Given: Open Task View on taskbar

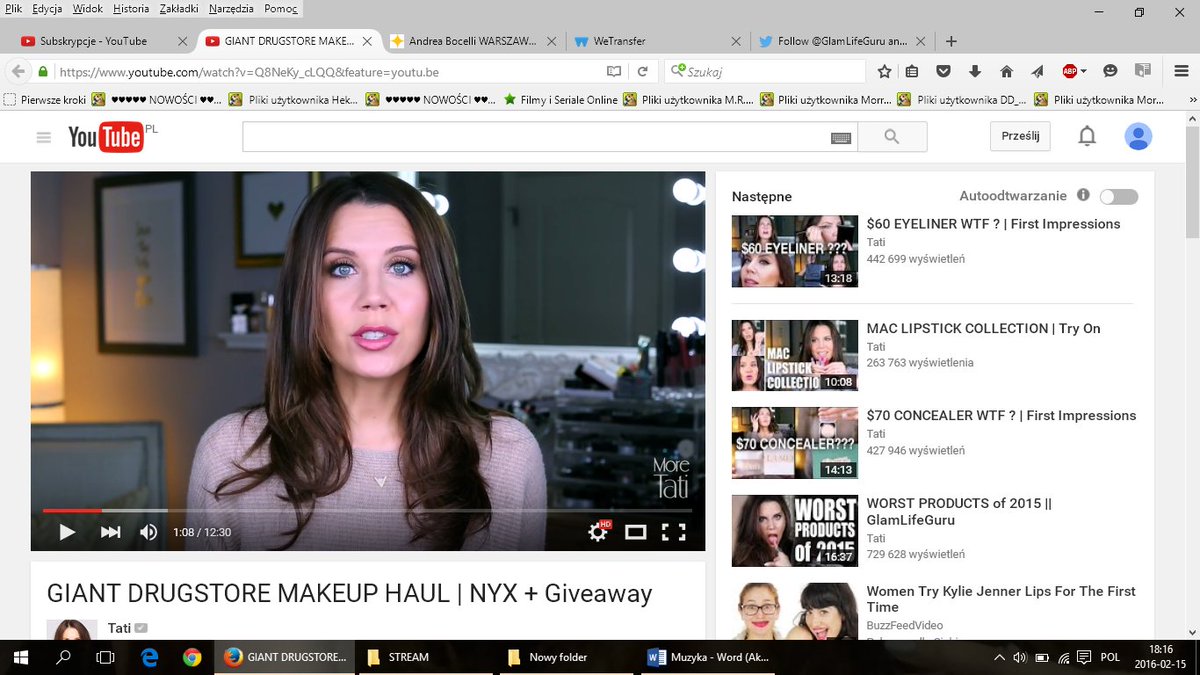Looking at the screenshot, I should coord(105,657).
